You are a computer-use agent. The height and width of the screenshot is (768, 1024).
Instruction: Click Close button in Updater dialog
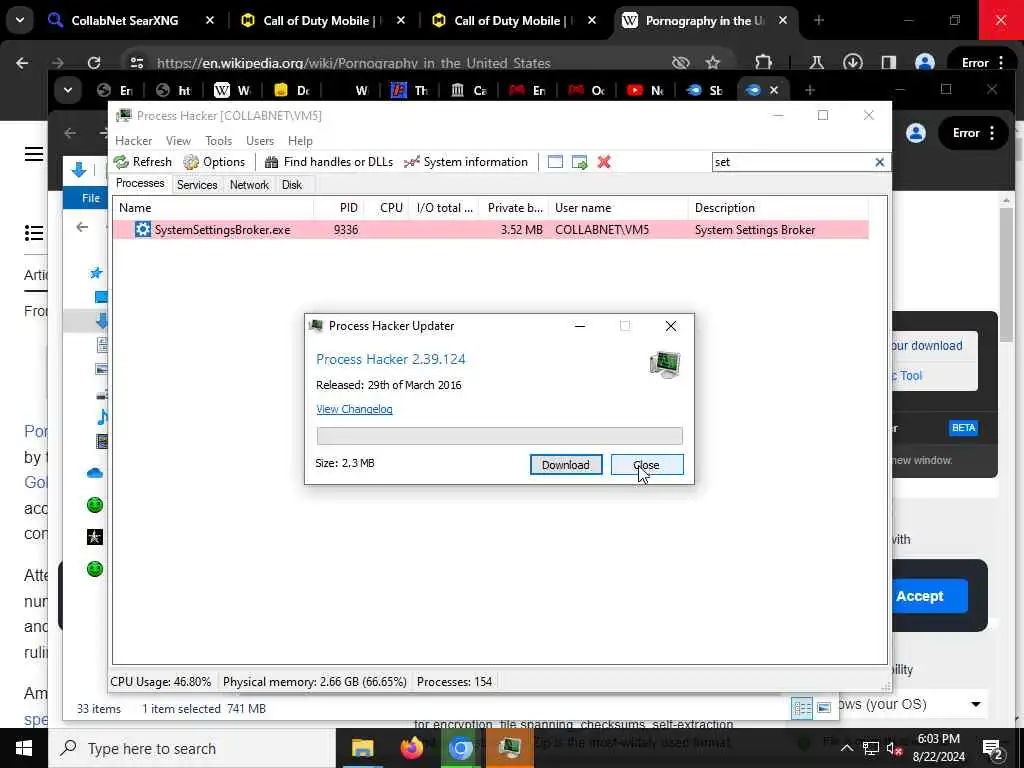647,464
